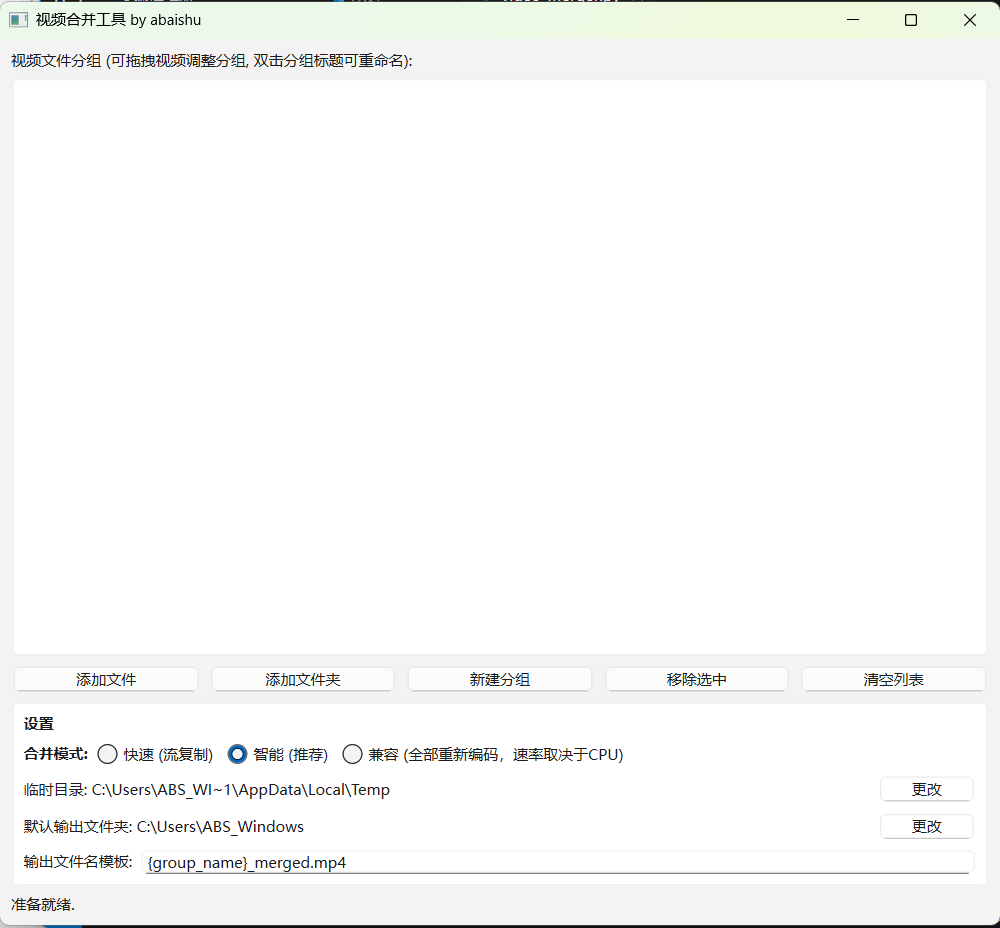
Task: Minimize the 视频合并工具 window
Action: coord(853,20)
